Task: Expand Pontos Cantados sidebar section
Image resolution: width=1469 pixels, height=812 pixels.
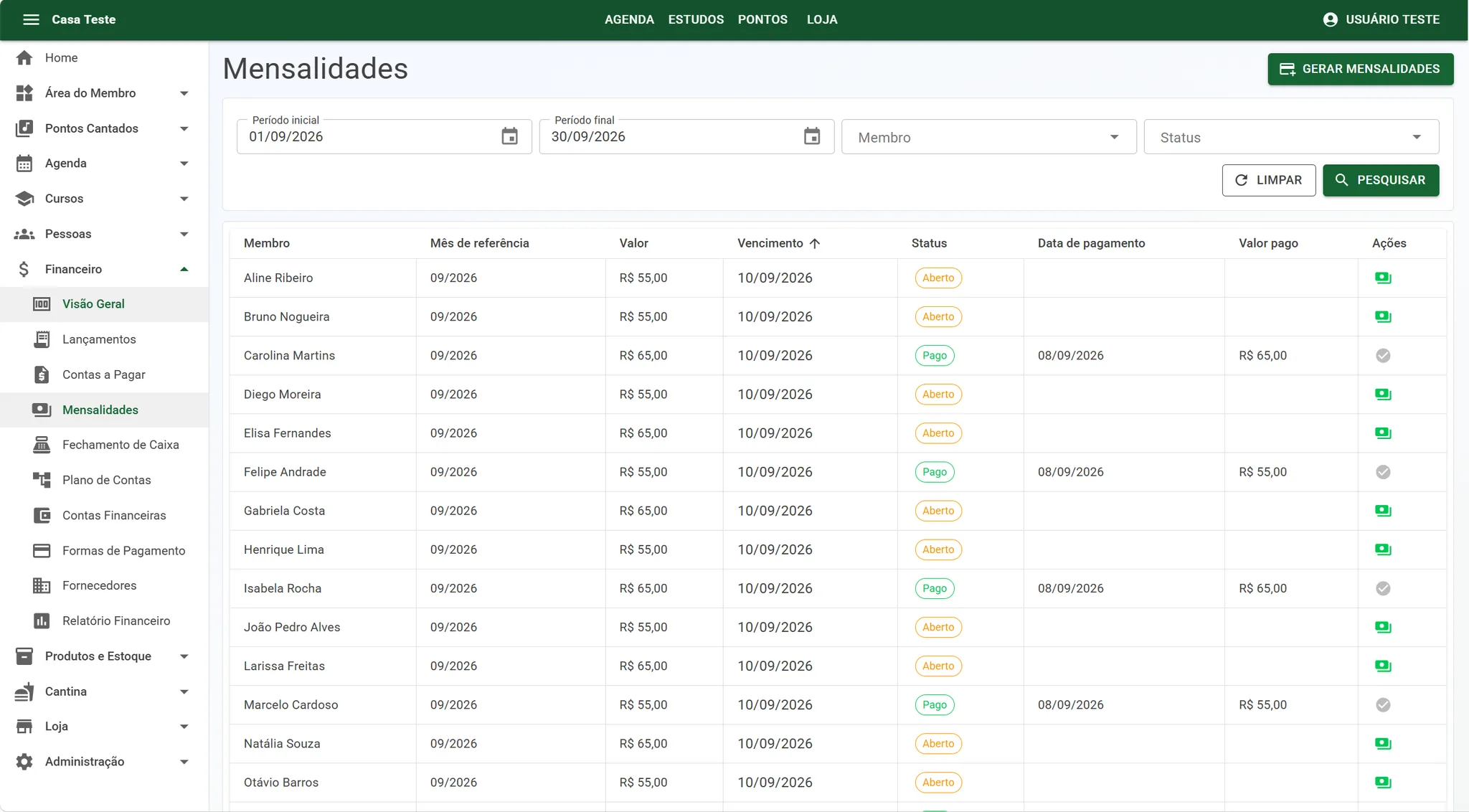Action: [x=104, y=128]
